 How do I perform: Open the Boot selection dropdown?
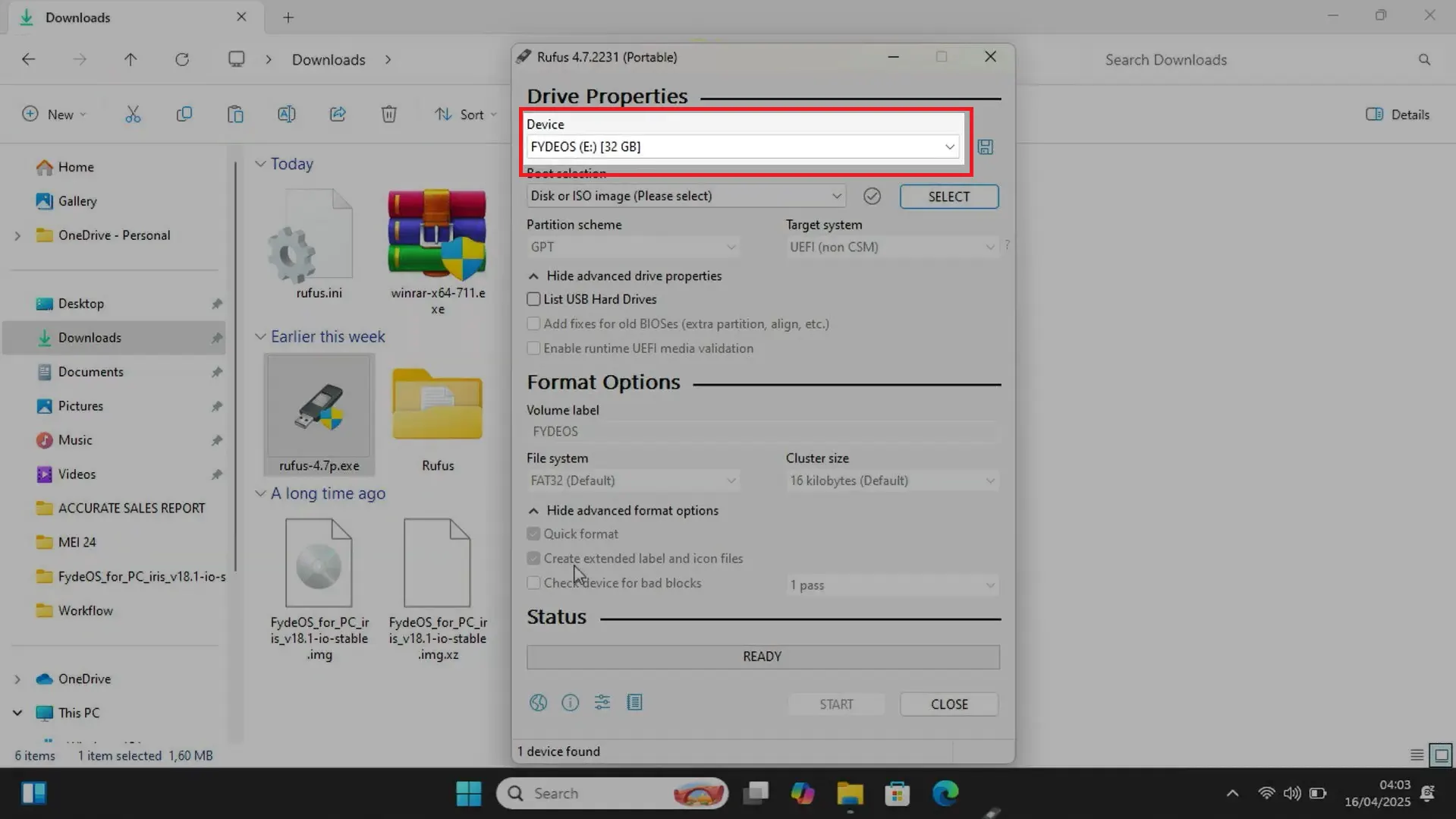pos(684,196)
